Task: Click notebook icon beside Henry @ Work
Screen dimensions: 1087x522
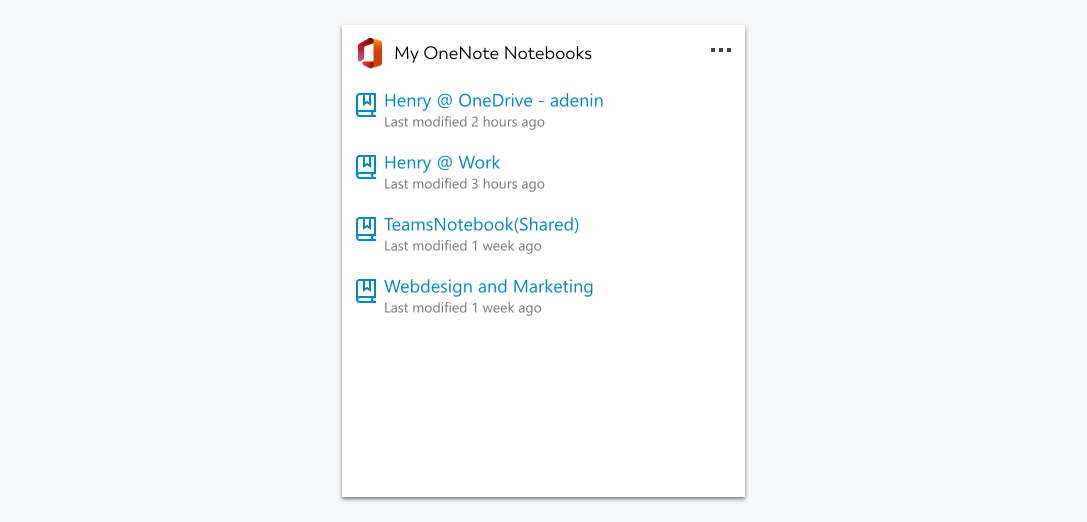Action: pos(366,167)
